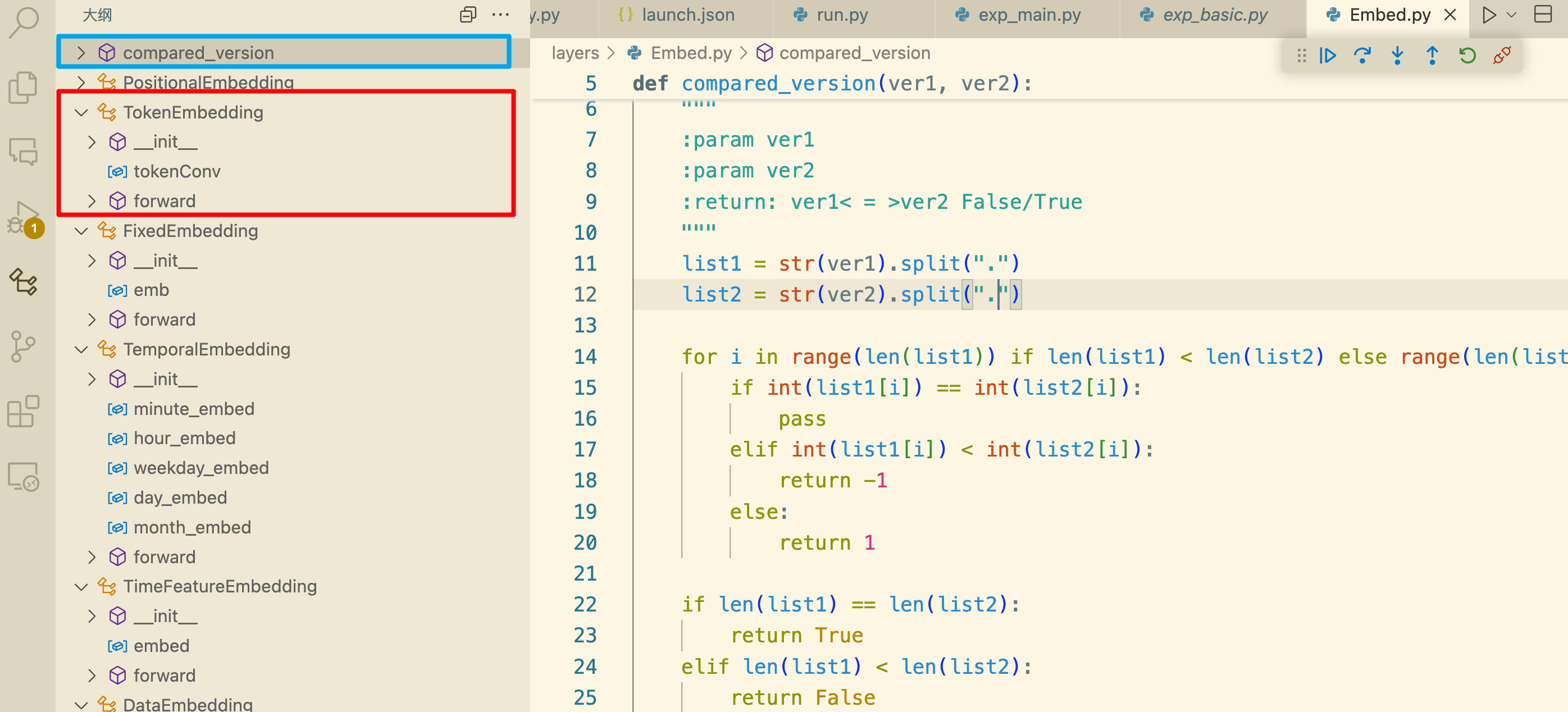Open the Search view in activity bar
This screenshot has width=1568, height=712.
[24, 21]
